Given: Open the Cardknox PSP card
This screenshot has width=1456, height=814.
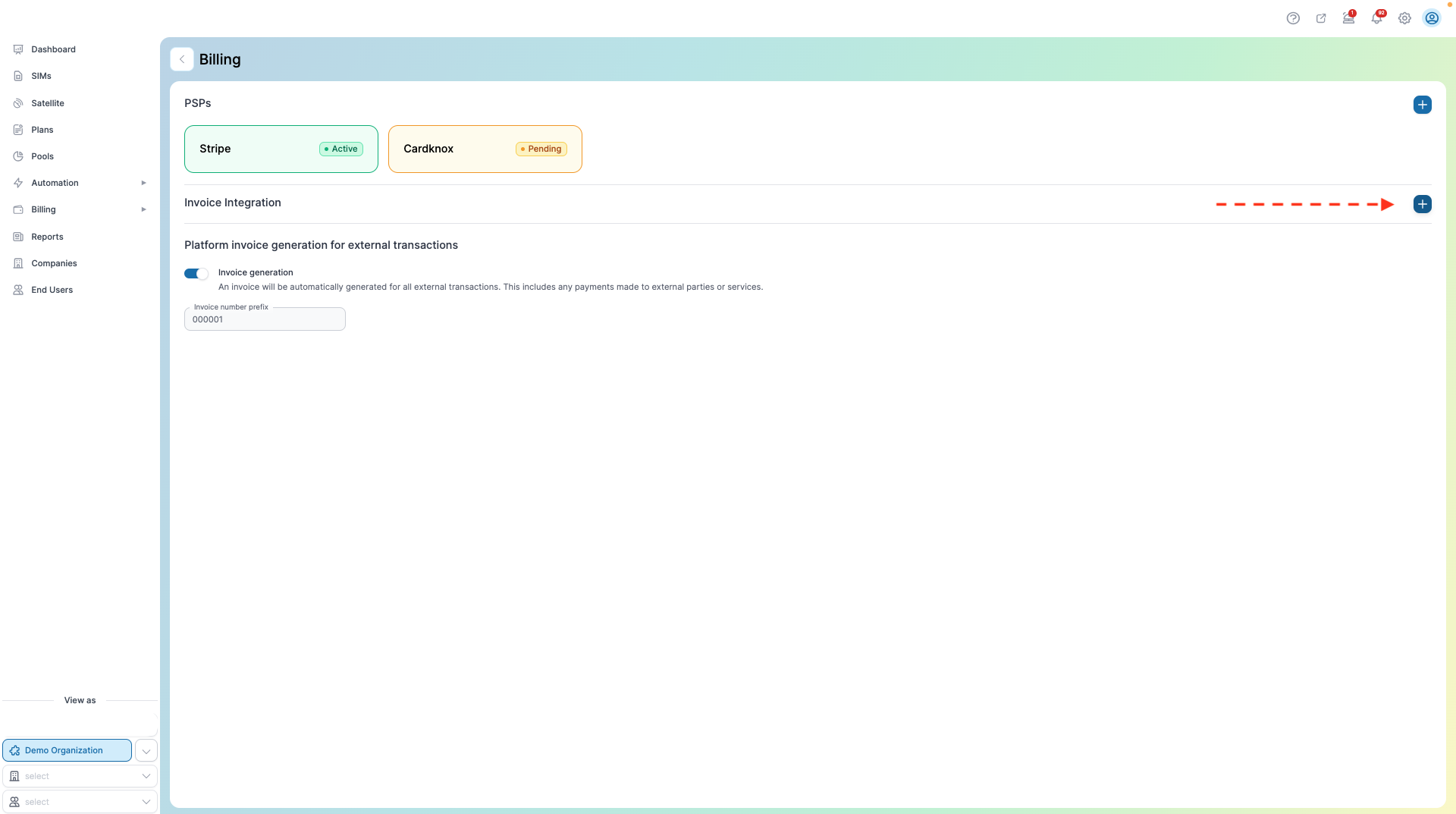Looking at the screenshot, I should pyautogui.click(x=485, y=149).
